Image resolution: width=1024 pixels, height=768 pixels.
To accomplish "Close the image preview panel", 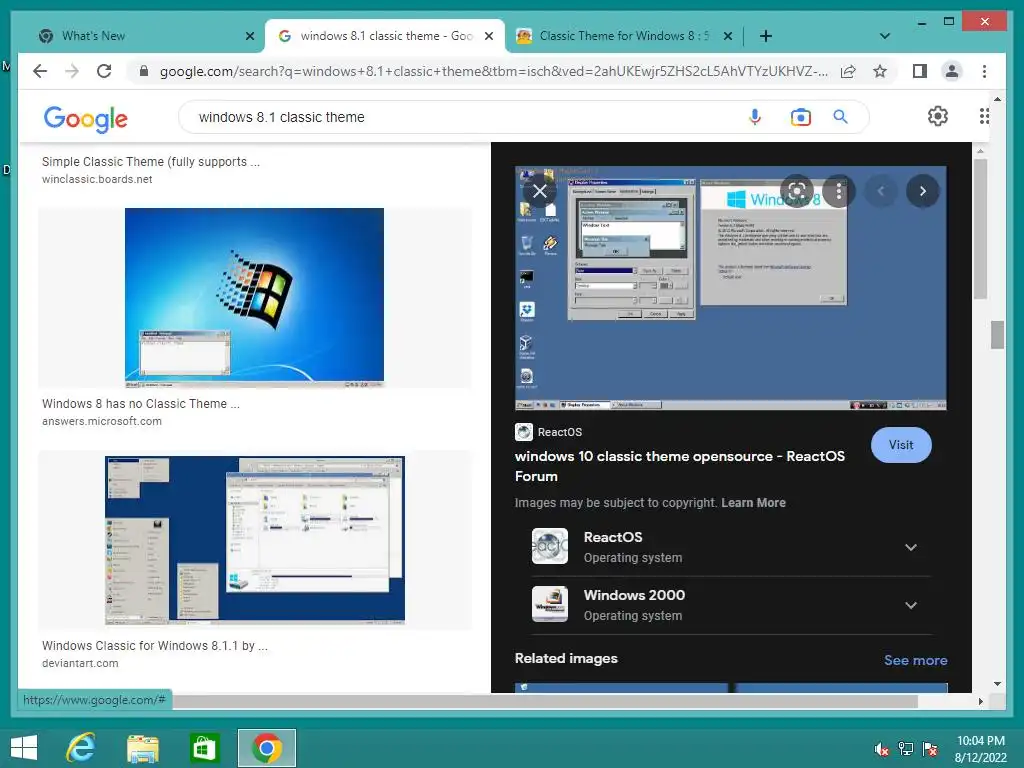I will click(539, 191).
